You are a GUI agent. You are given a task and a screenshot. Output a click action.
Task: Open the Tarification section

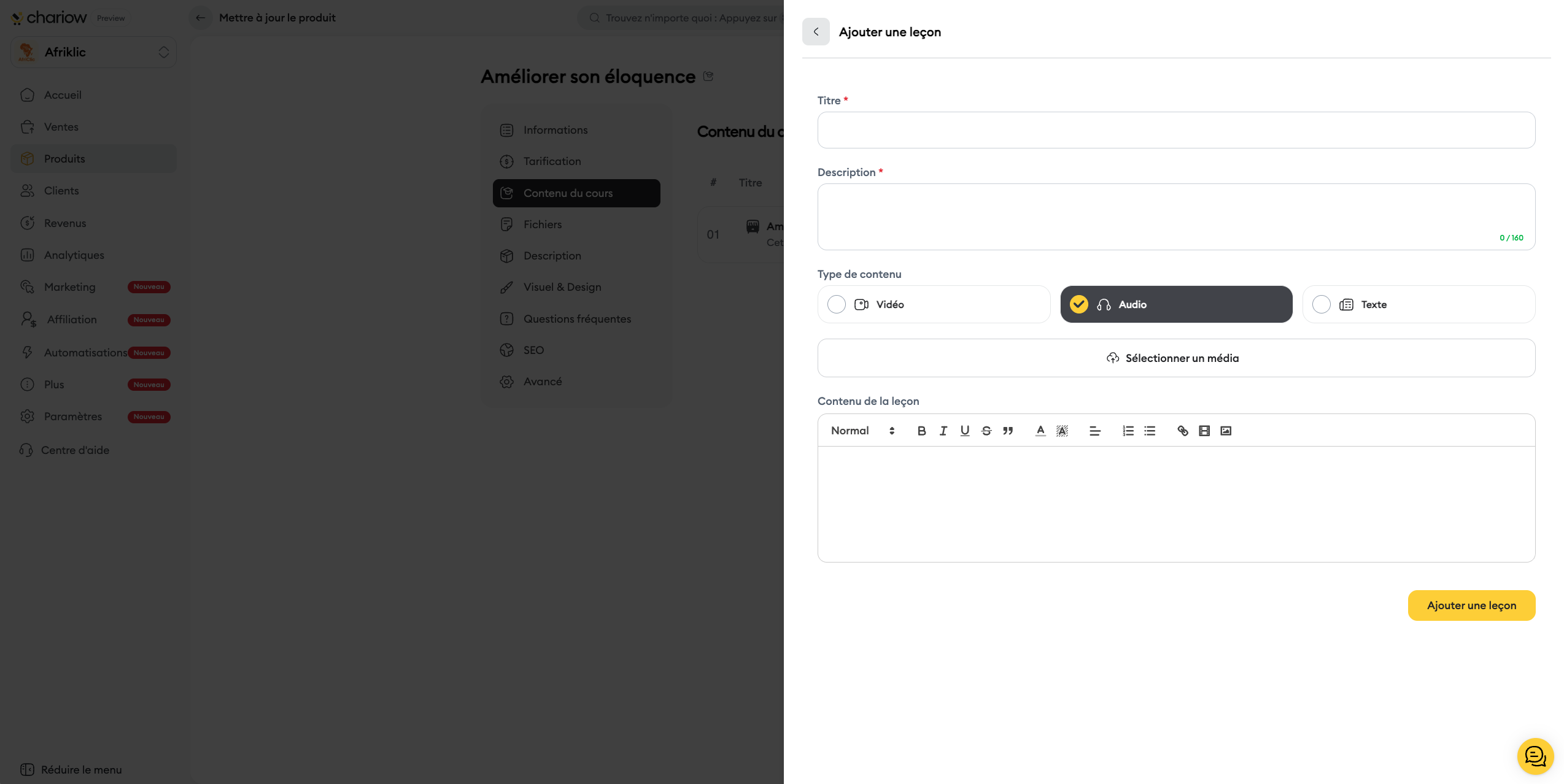(x=552, y=161)
